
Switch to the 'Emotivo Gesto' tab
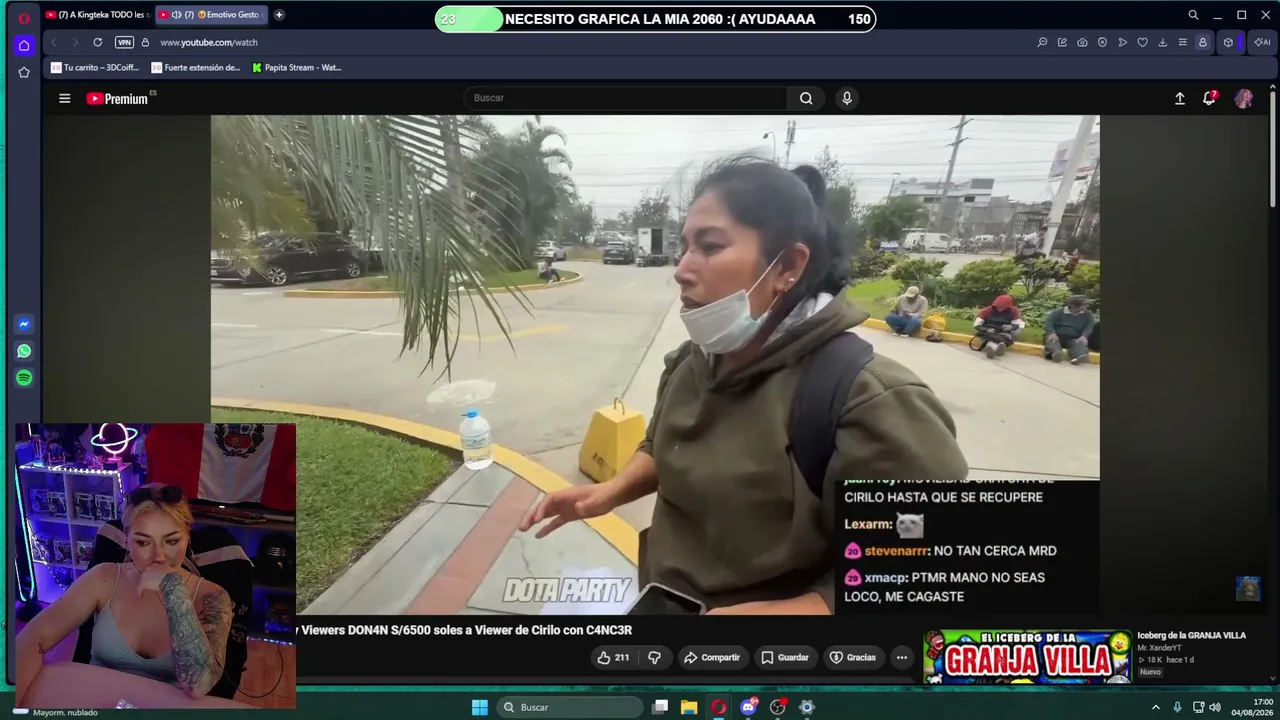tap(213, 15)
